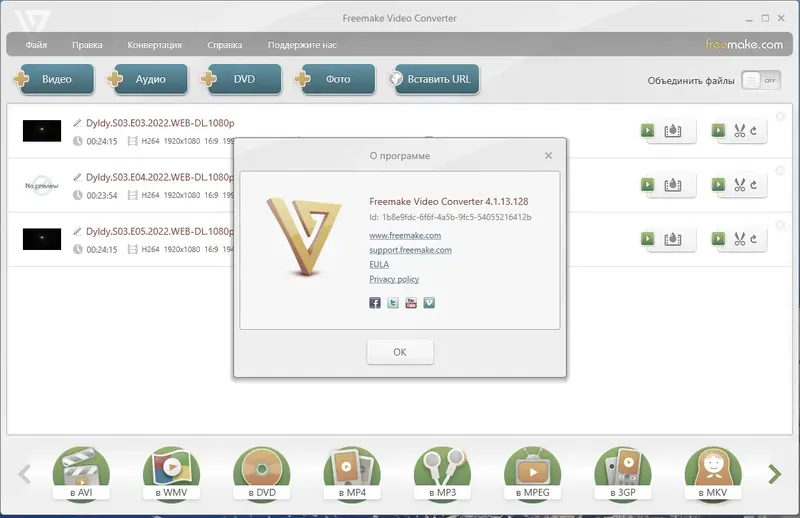Open the Privacy policy link
This screenshot has height=518, width=800.
click(x=394, y=279)
